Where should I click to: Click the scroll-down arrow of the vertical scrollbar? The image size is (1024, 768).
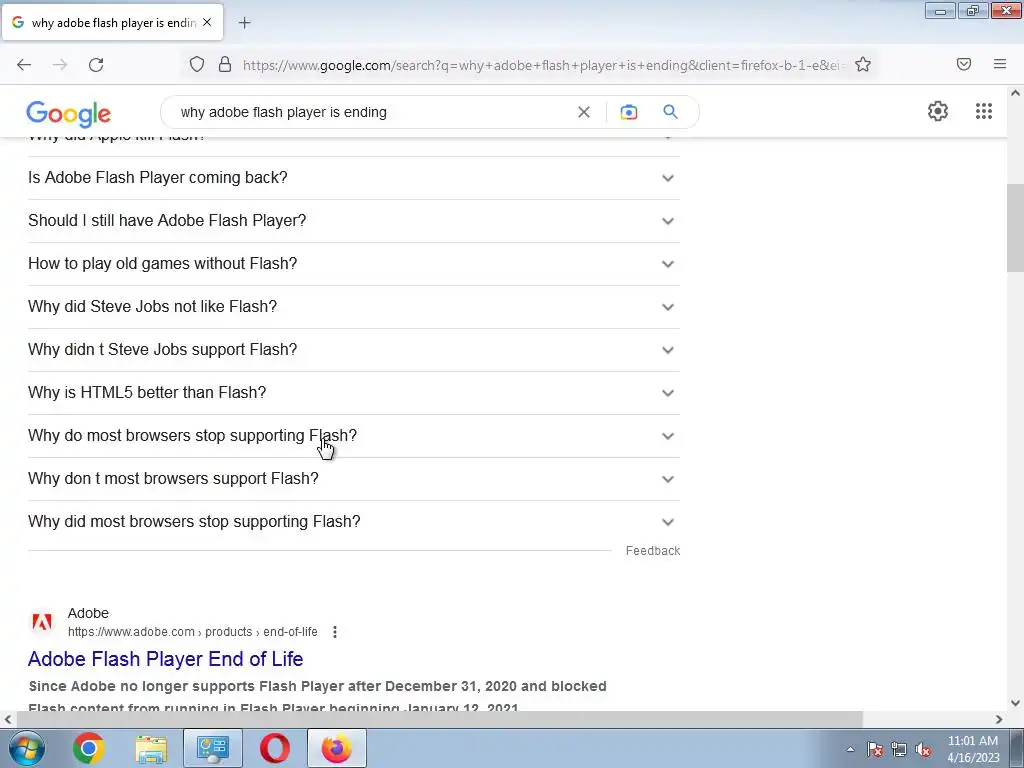tap(1015, 703)
